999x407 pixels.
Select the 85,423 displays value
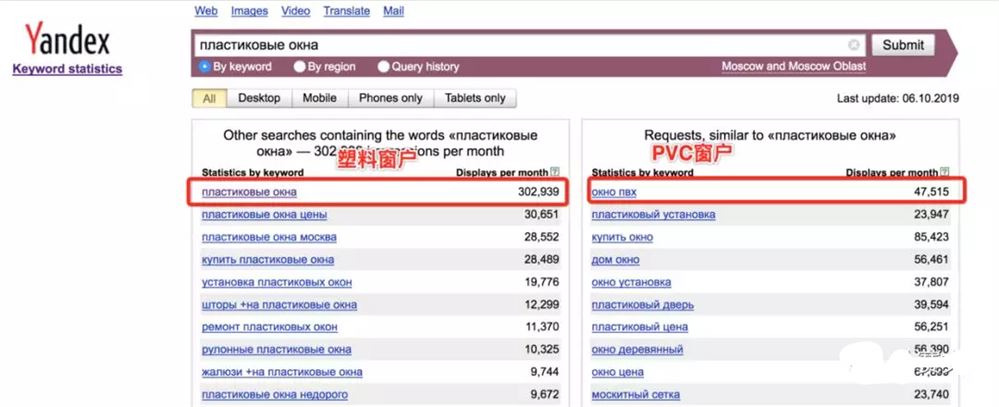tap(931, 237)
